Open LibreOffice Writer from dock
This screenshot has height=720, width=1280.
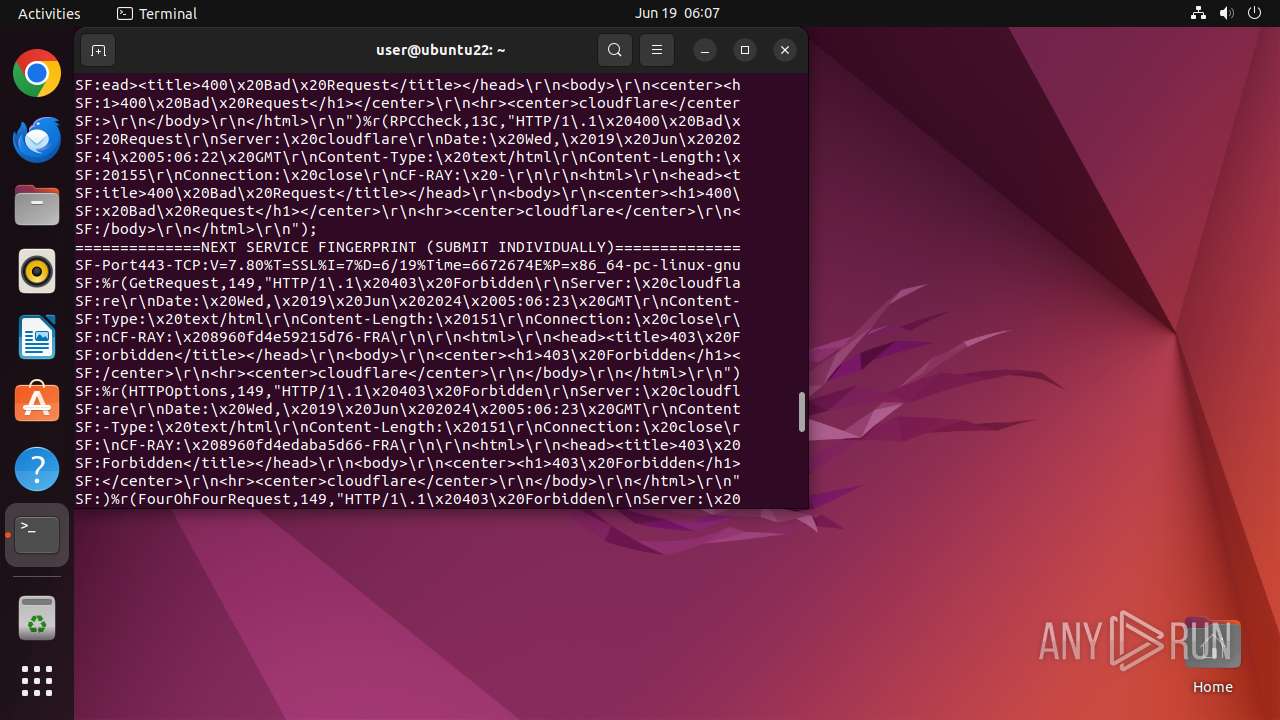37,337
